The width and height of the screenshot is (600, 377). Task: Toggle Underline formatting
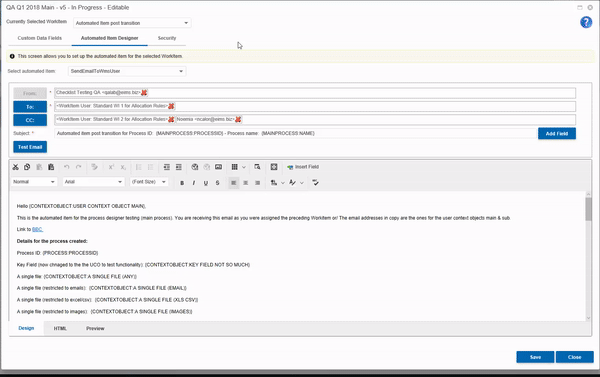click(x=206, y=183)
